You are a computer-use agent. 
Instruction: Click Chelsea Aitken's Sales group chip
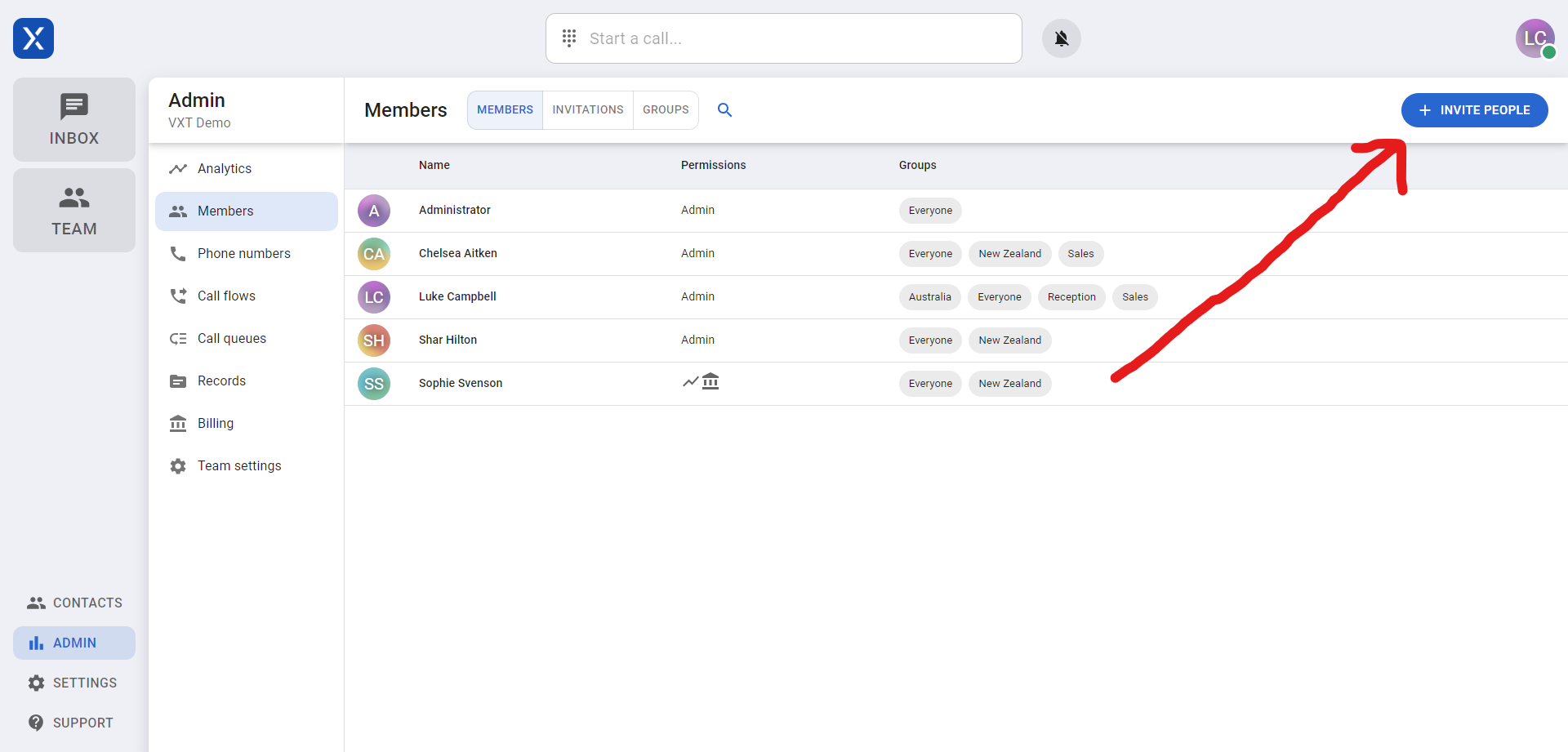1080,253
